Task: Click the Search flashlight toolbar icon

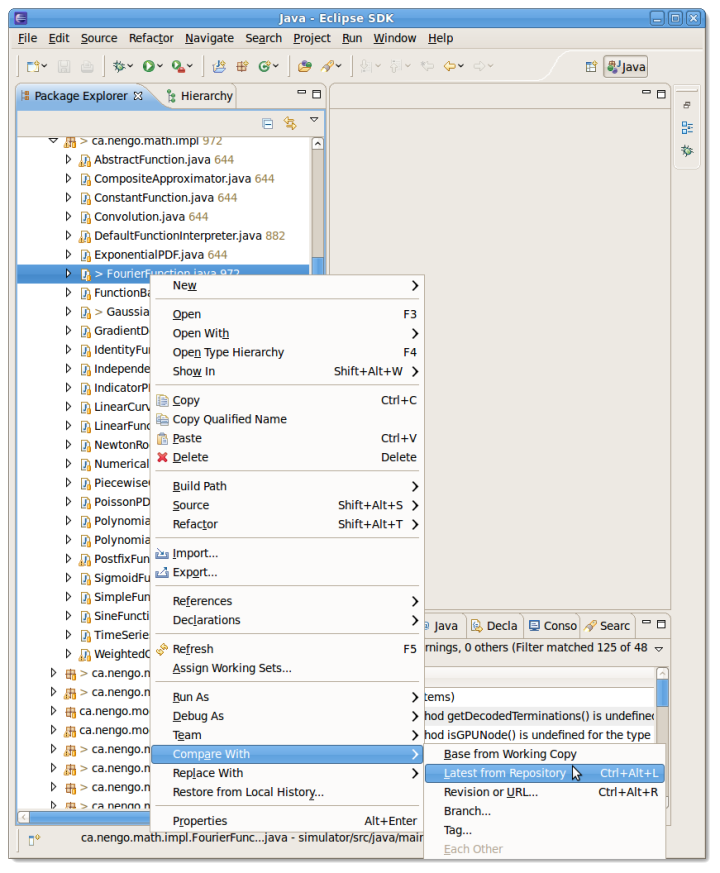Action: click(327, 66)
